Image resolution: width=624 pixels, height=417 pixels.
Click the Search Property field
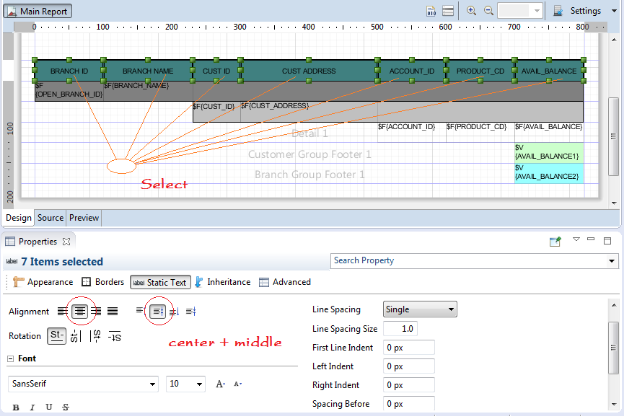(472, 261)
